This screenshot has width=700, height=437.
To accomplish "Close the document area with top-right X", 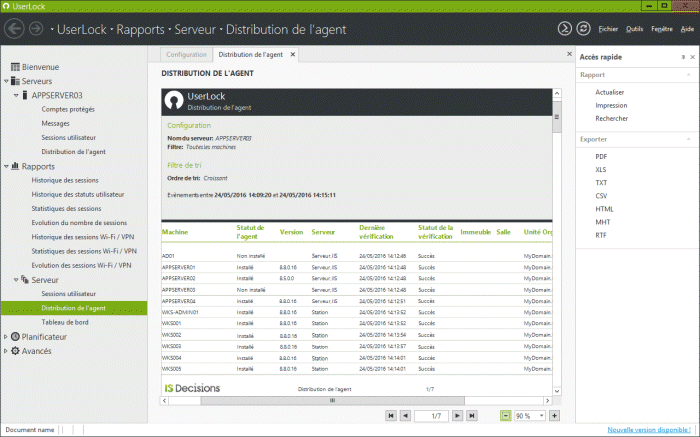I will [x=569, y=54].
